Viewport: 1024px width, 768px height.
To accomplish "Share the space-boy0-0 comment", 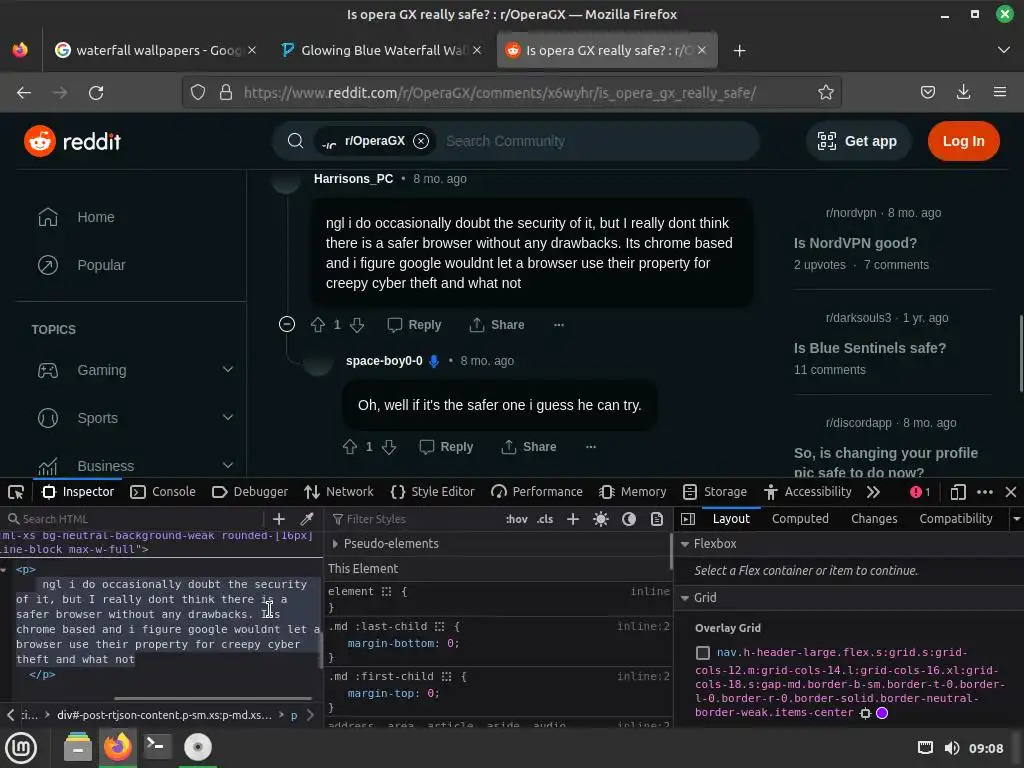I will 528,447.
